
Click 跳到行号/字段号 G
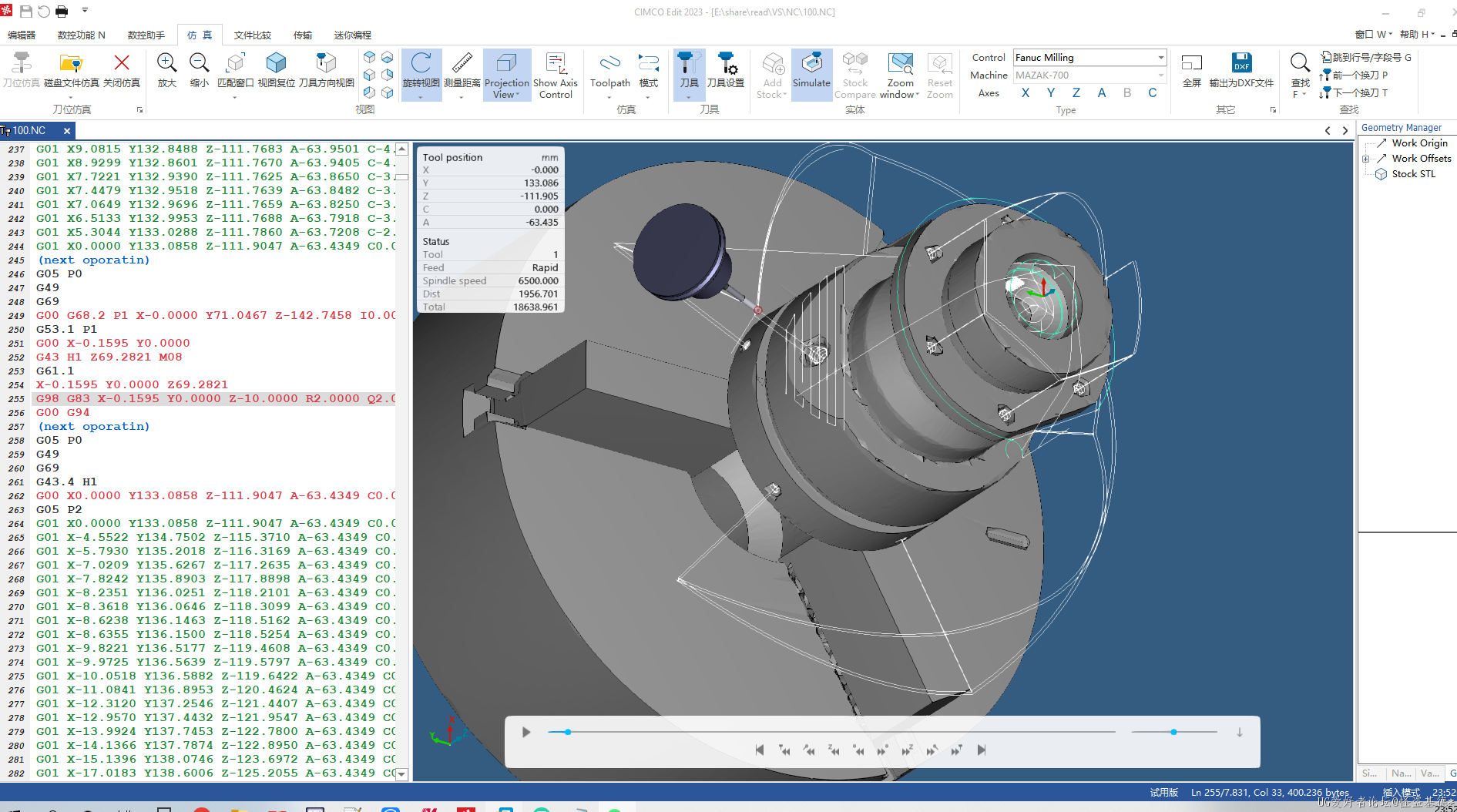(x=1366, y=57)
